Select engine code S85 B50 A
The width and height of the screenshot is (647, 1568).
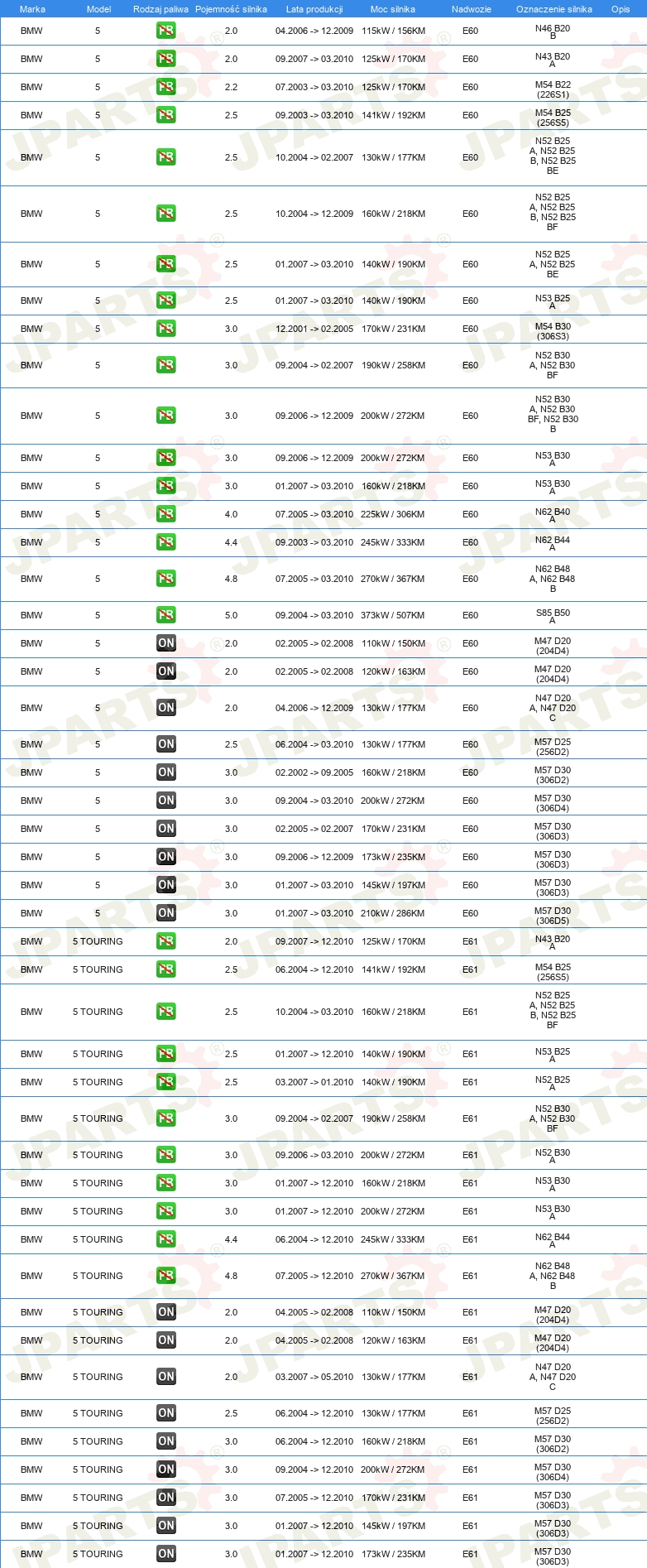553,616
